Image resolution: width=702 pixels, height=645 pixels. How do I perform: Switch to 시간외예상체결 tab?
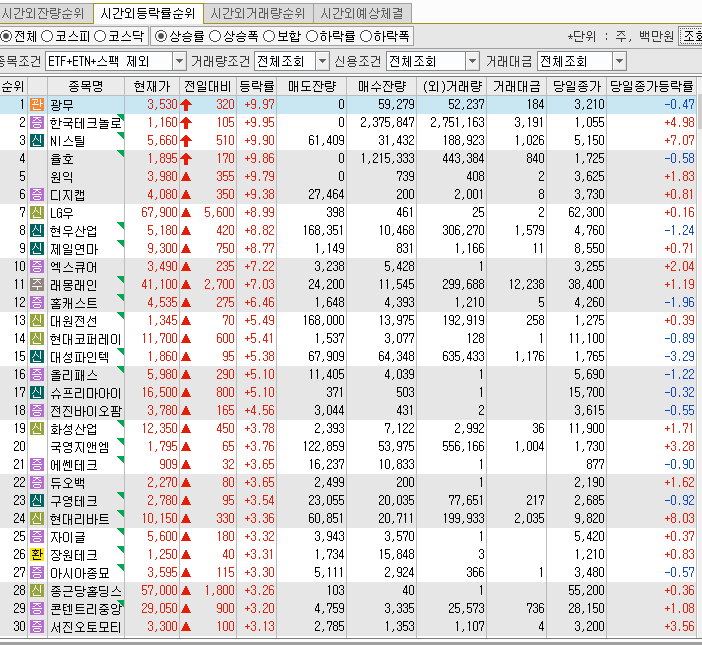click(x=362, y=13)
